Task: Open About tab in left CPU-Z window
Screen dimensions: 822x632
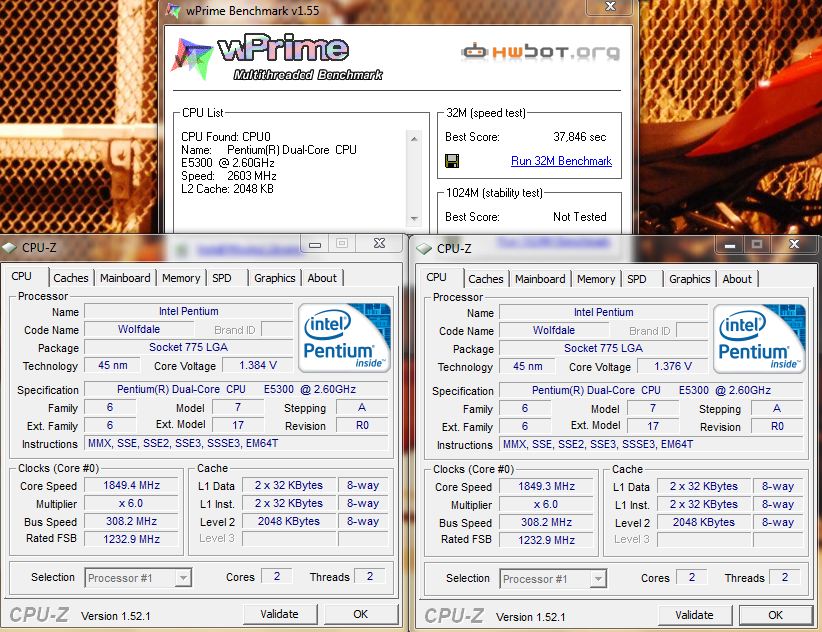Action: (x=322, y=278)
